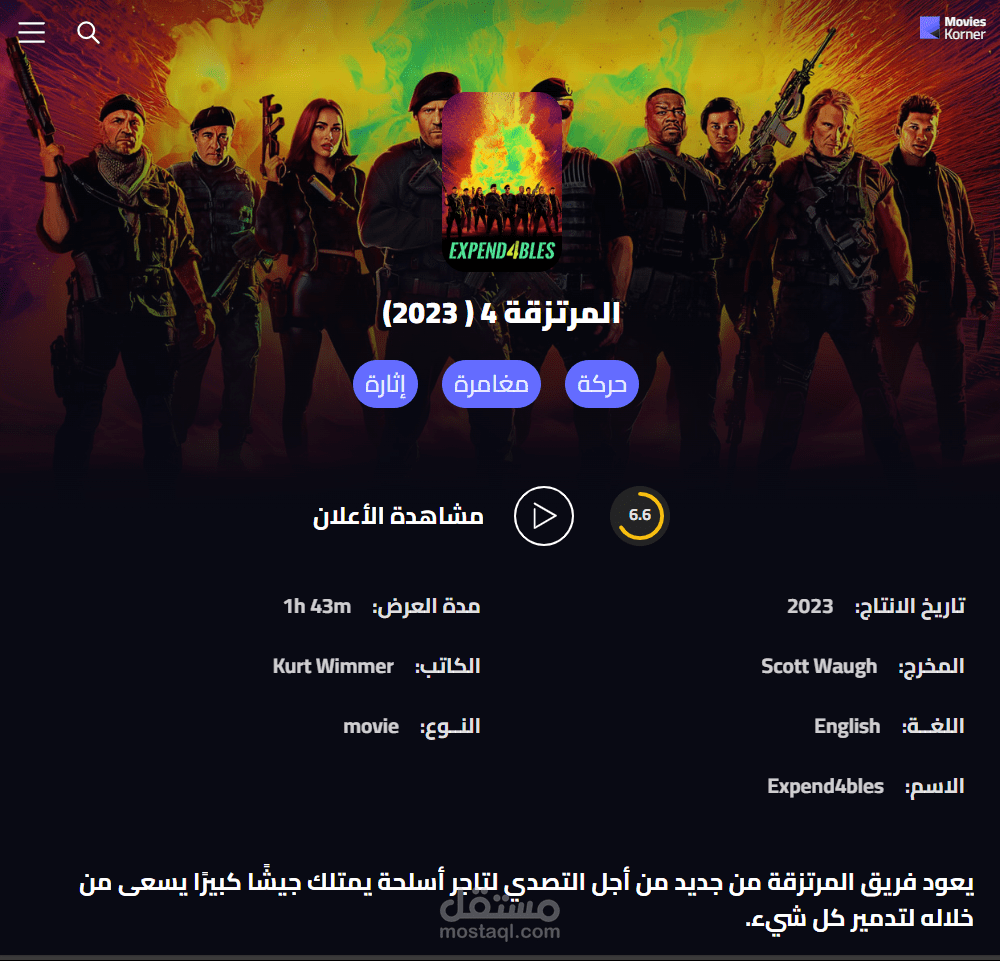1000x961 pixels.
Task: Click the mostaql.com watermark
Action: coord(499,918)
